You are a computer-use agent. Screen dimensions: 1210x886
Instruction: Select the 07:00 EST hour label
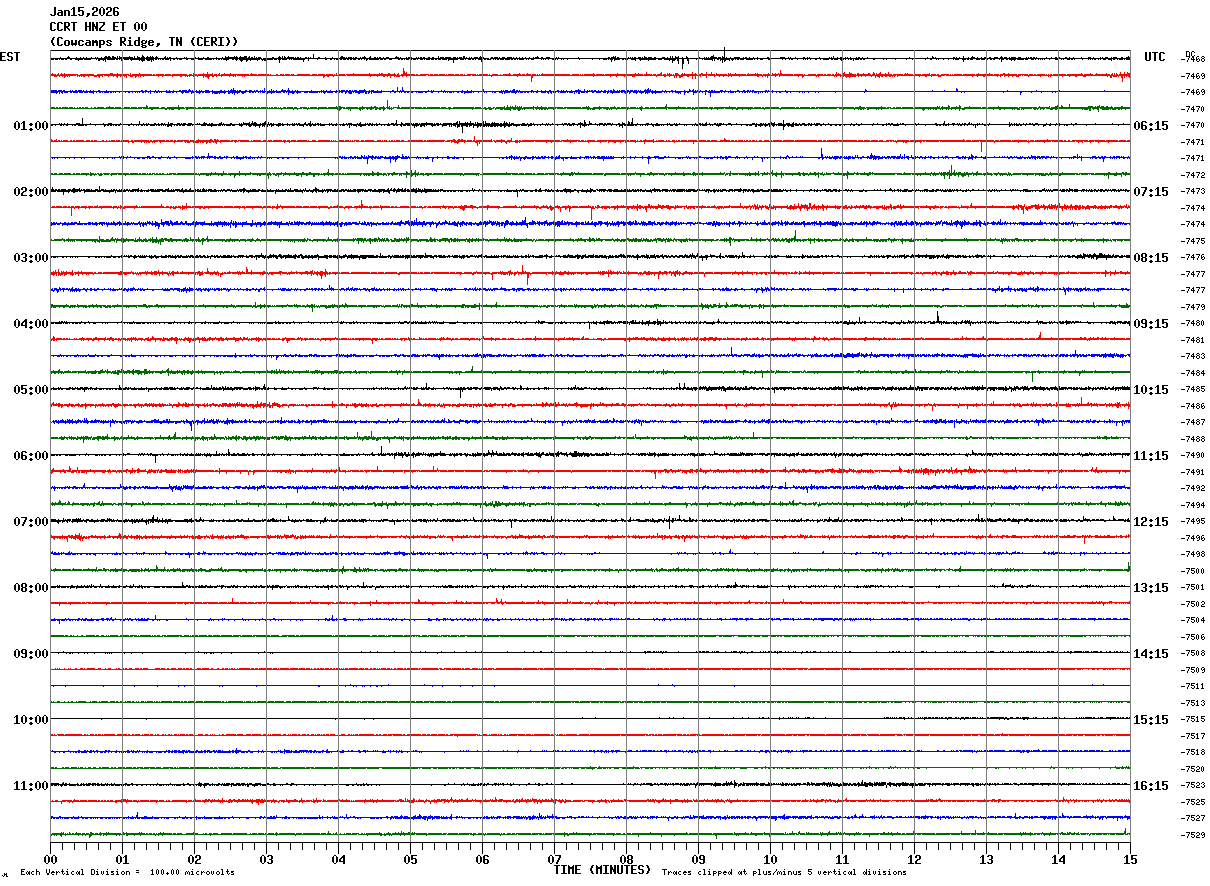[x=31, y=522]
